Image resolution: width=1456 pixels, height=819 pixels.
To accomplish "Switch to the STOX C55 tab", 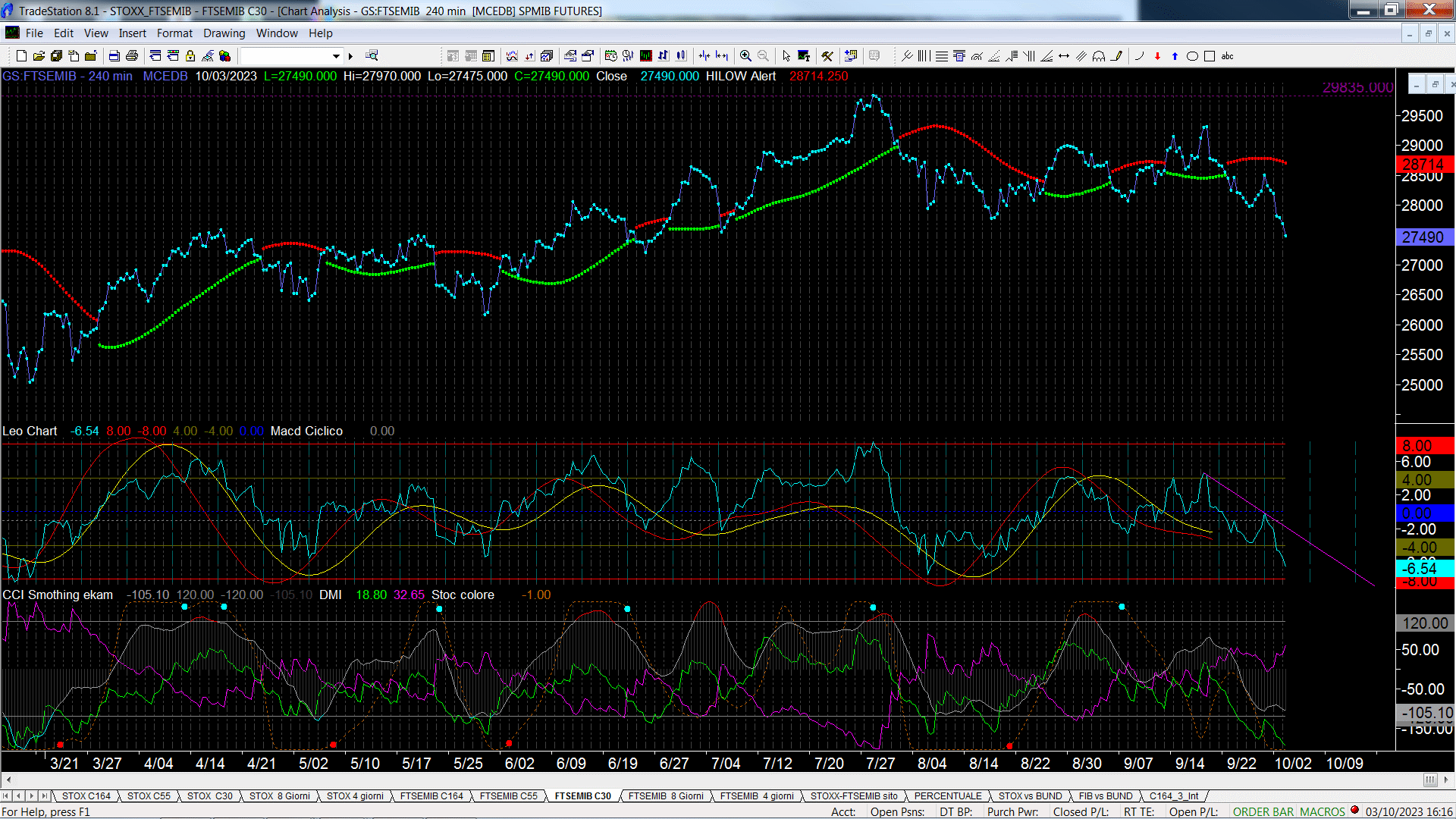I will [x=149, y=796].
